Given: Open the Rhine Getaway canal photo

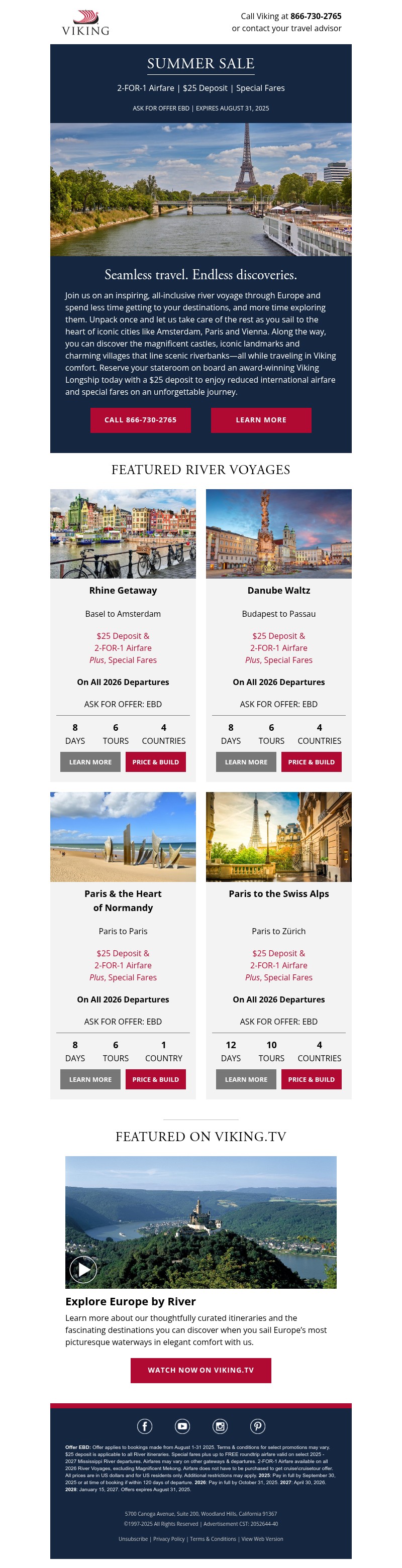Looking at the screenshot, I should click(123, 533).
